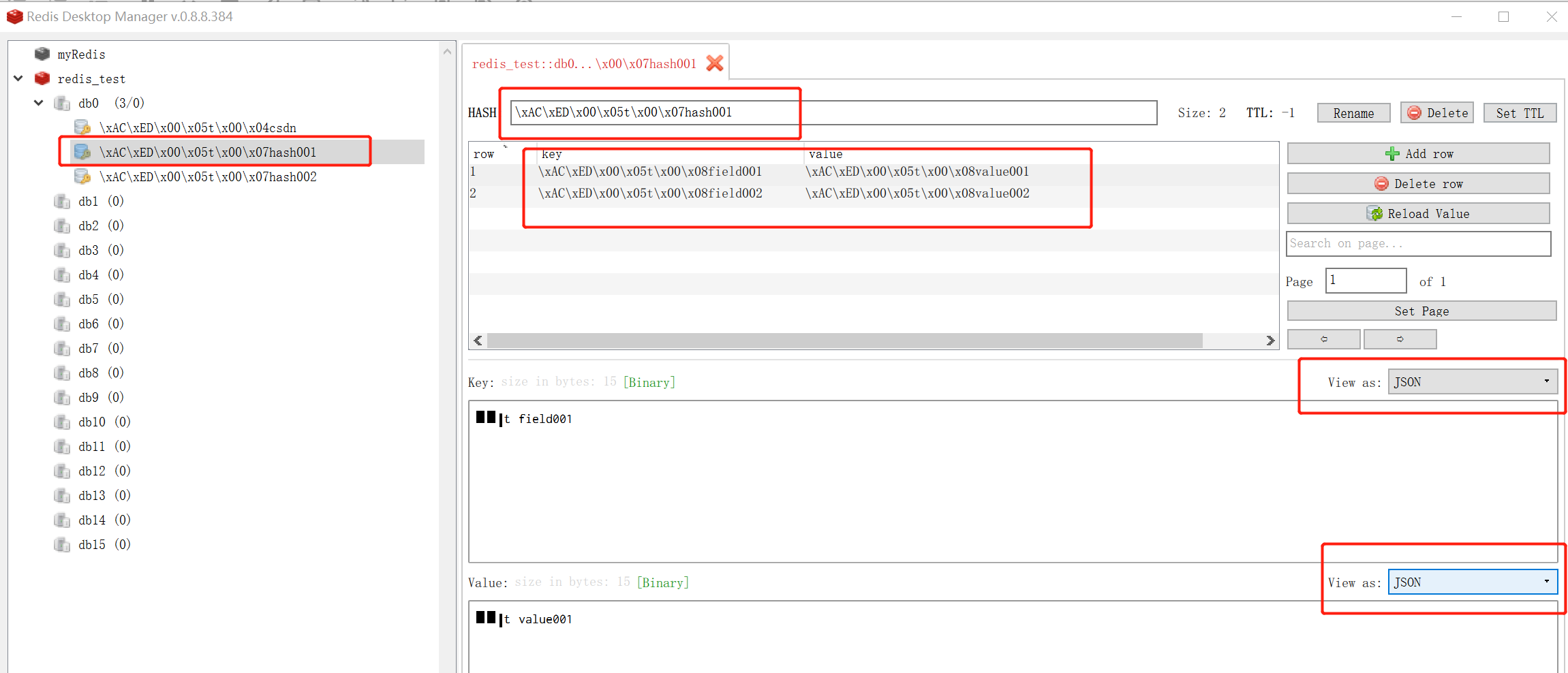Click the table scroll left arrow
1568x673 pixels.
[478, 340]
